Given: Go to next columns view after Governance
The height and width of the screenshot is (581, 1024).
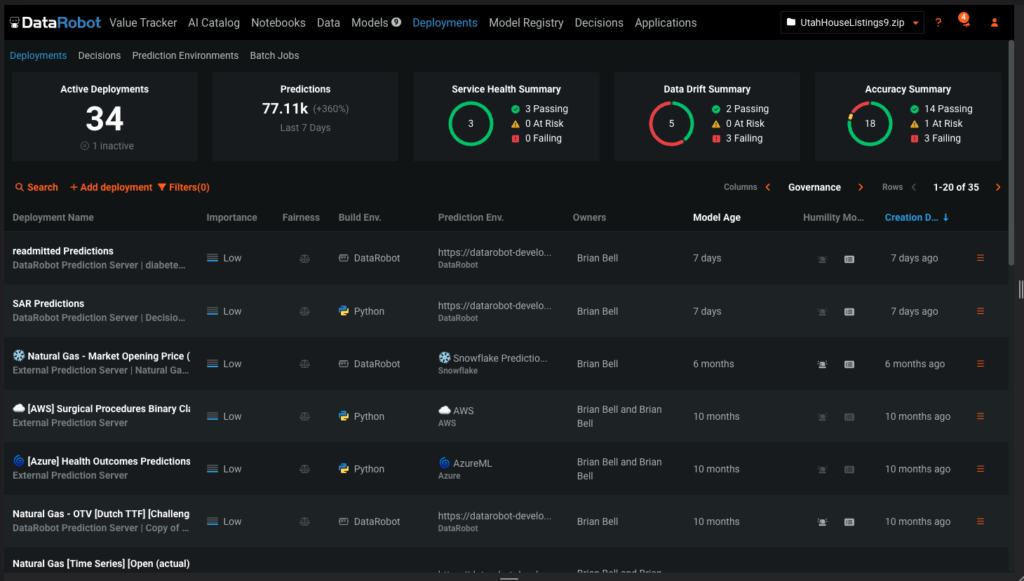Looking at the screenshot, I should (x=861, y=187).
